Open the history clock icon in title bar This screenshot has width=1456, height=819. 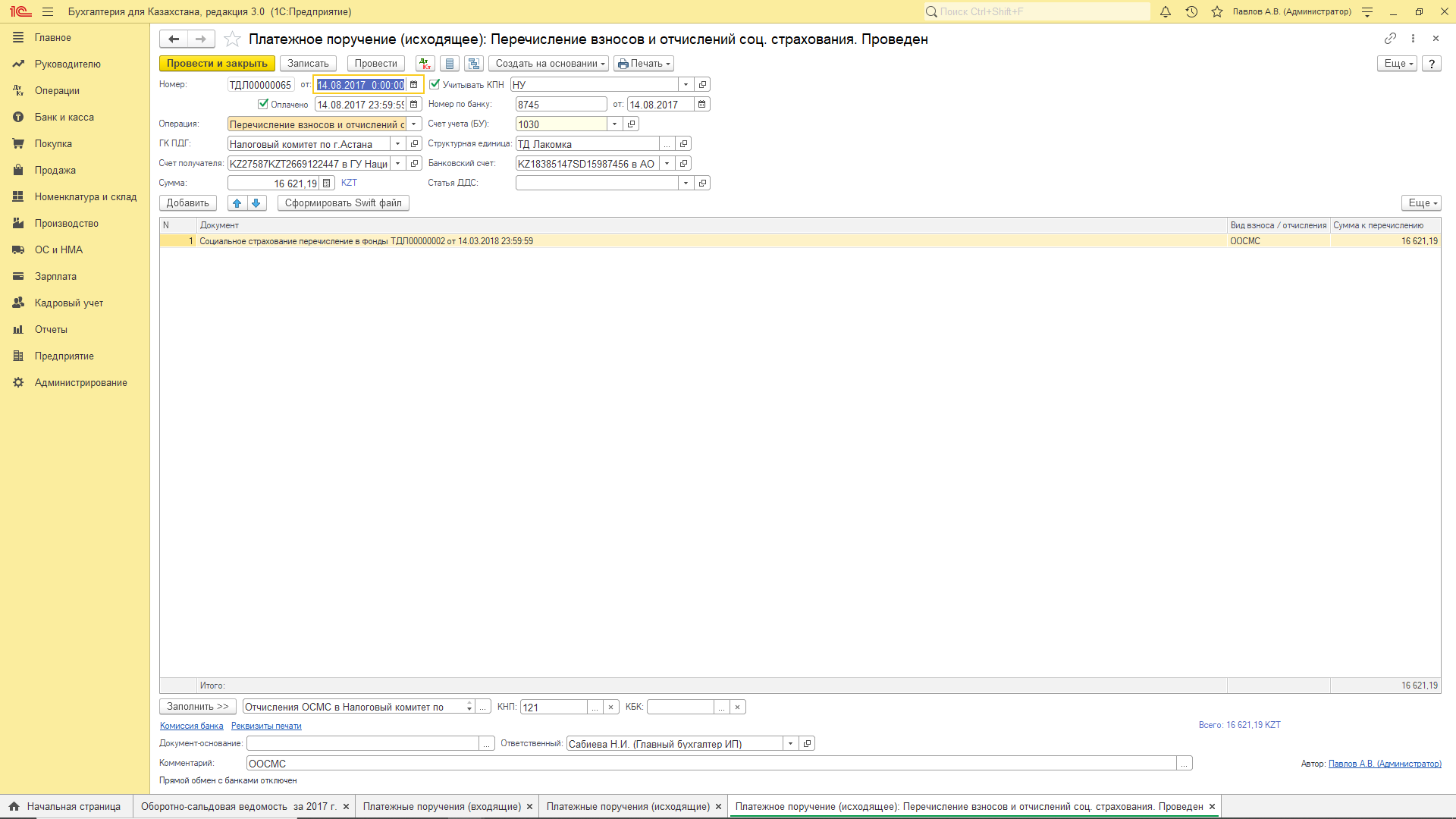pos(1191,12)
